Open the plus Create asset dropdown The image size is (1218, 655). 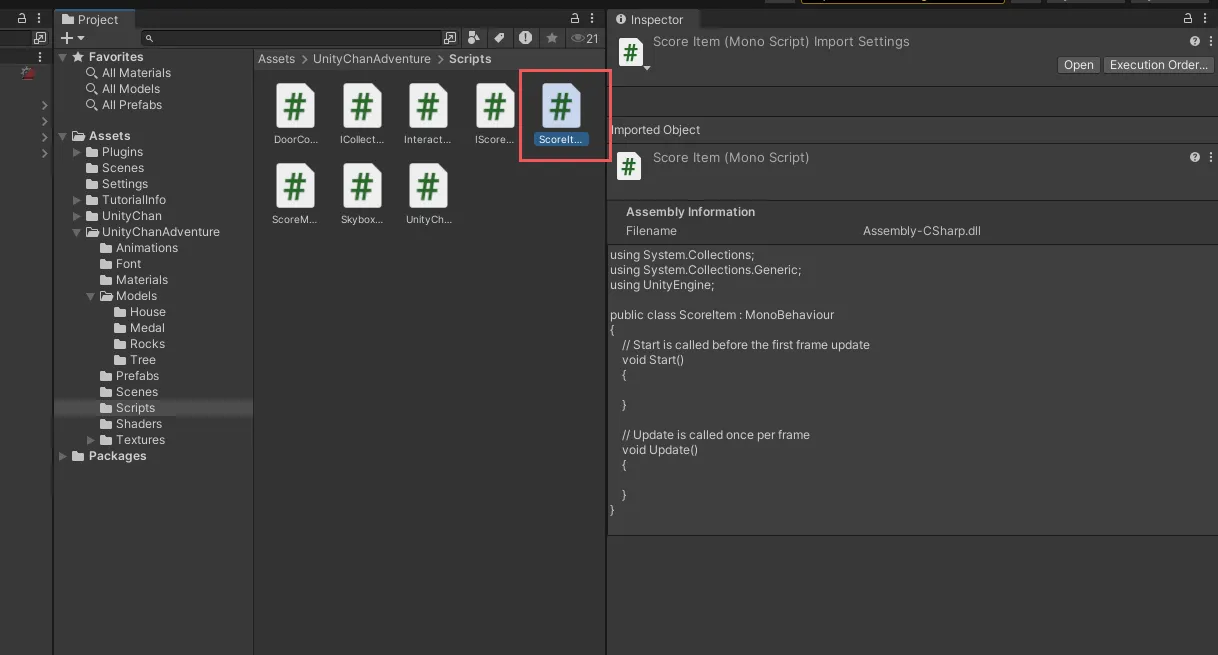(73, 38)
